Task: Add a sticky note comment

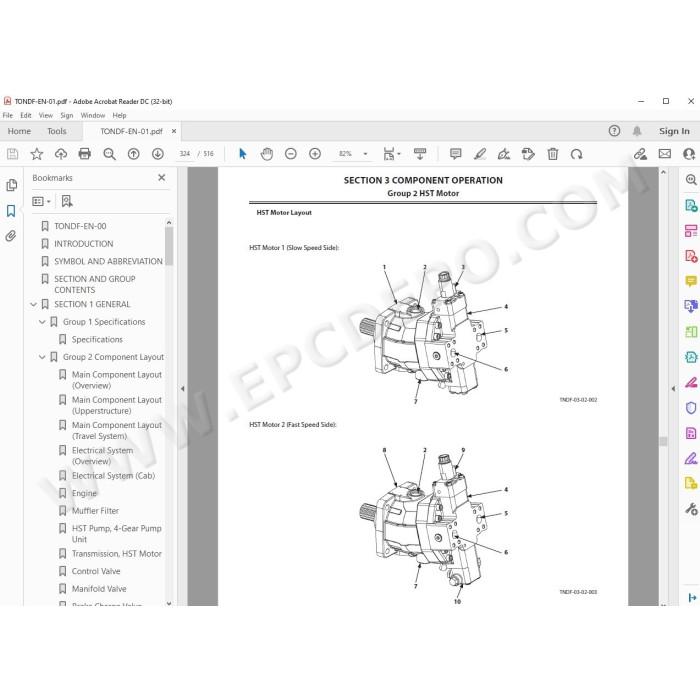Action: pyautogui.click(x=455, y=154)
